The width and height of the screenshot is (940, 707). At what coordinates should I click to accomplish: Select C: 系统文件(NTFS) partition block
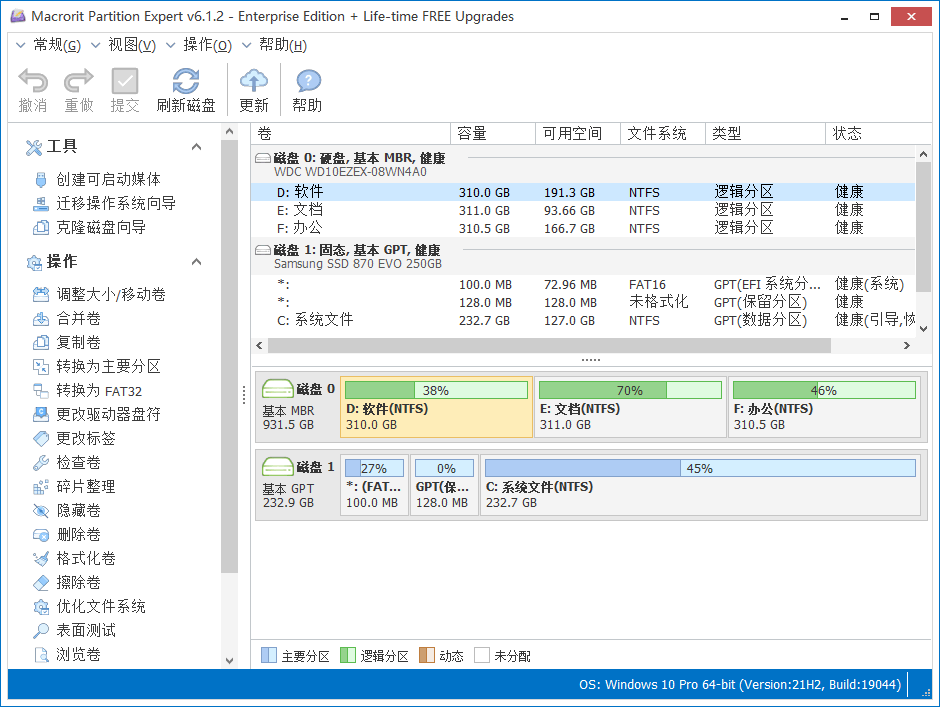(700, 485)
